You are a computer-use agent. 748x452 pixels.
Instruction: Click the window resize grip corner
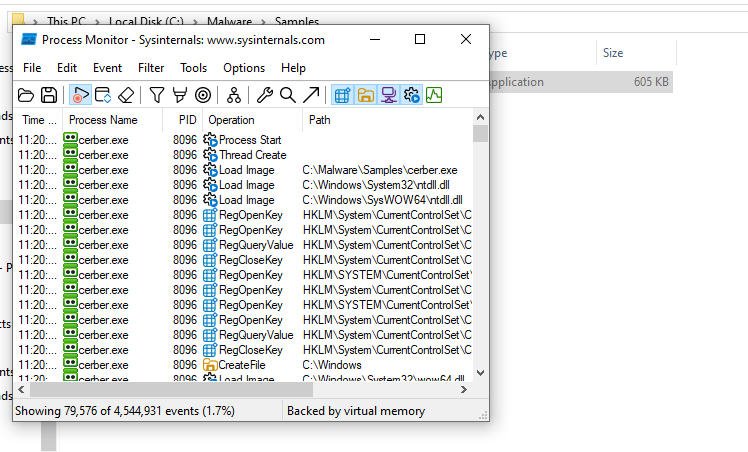(483, 415)
